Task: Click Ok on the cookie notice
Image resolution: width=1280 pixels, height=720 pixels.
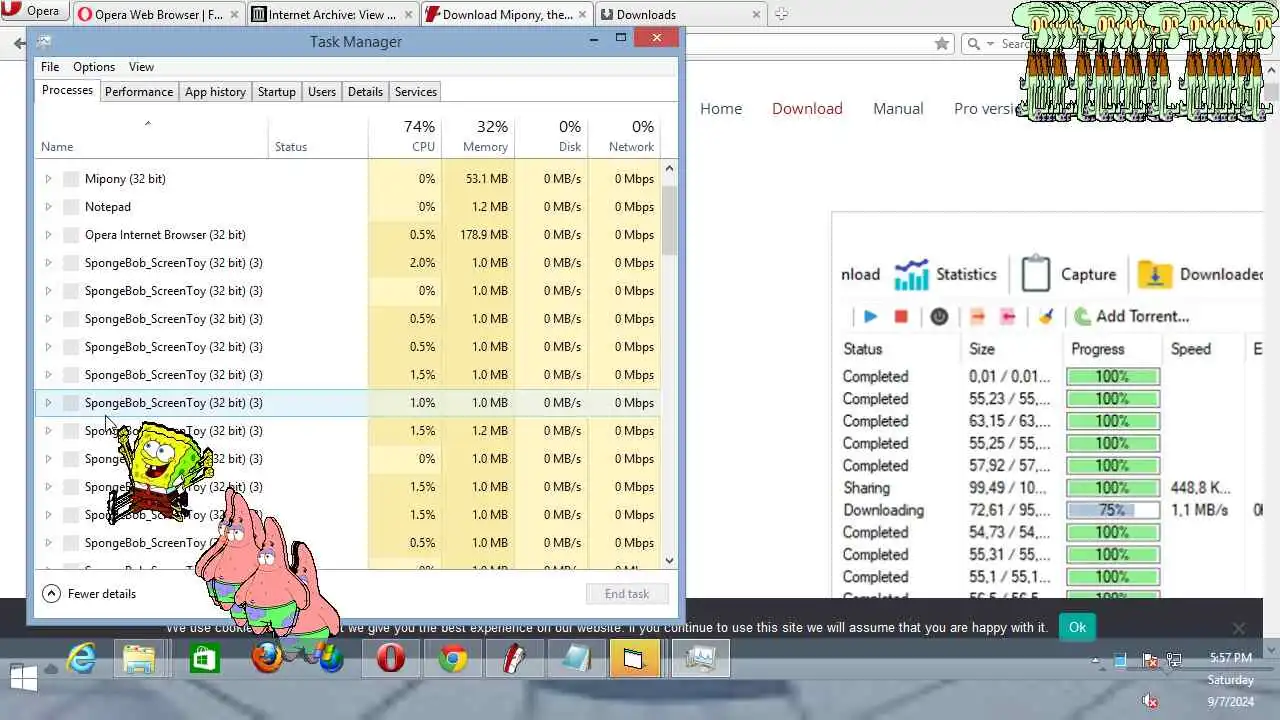Action: click(x=1077, y=627)
